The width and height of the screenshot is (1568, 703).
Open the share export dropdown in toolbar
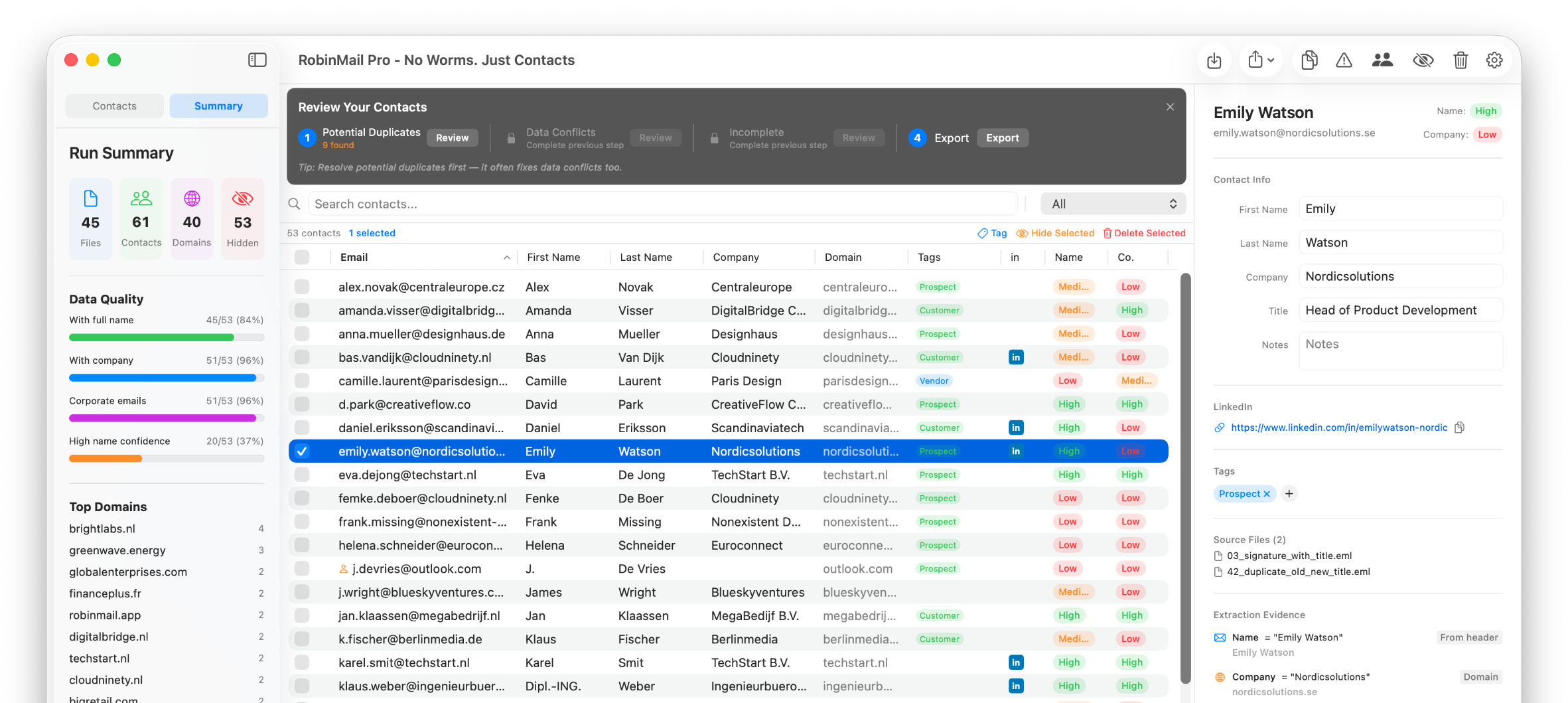(1260, 60)
